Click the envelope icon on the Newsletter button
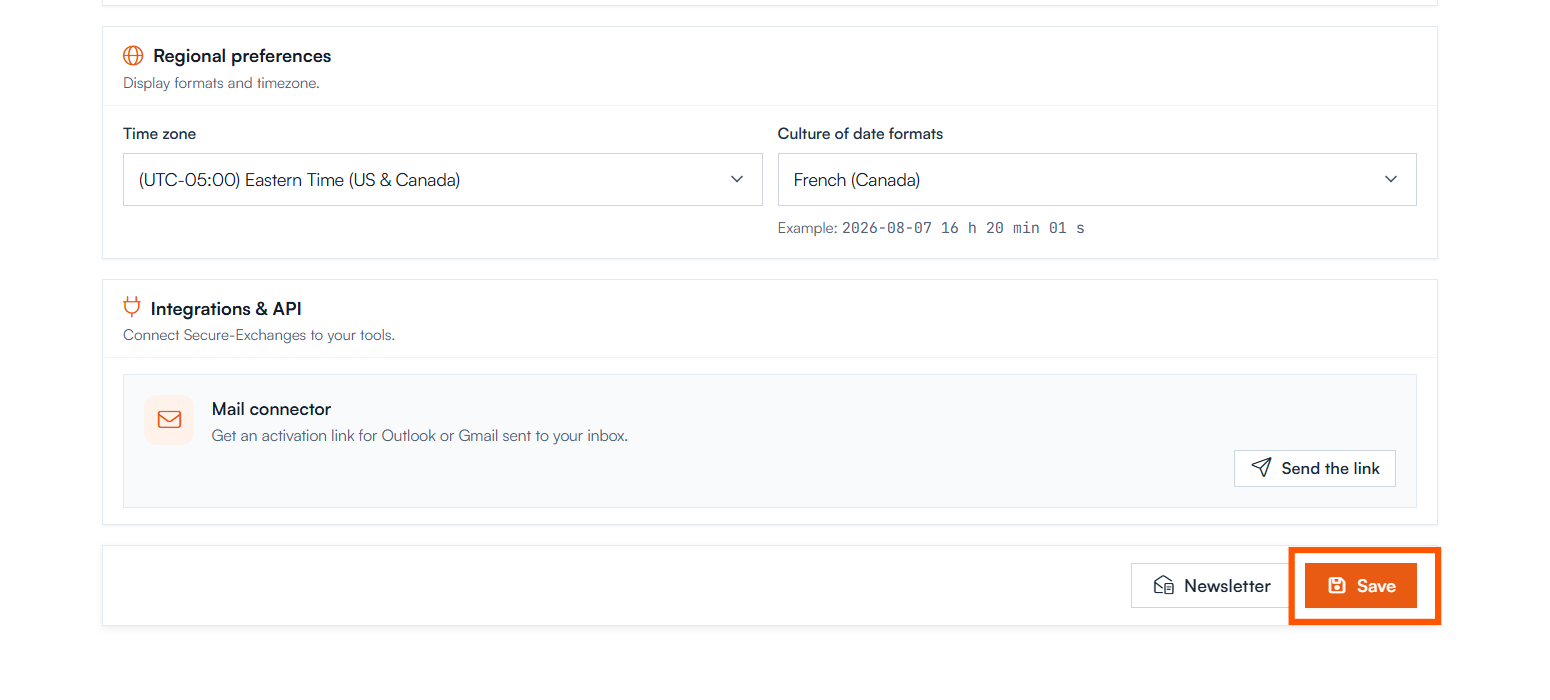Image resolution: width=1550 pixels, height=700 pixels. coord(1164,586)
